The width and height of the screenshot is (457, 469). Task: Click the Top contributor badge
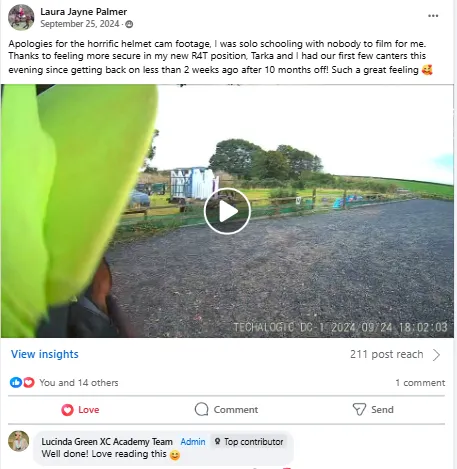[249, 442]
